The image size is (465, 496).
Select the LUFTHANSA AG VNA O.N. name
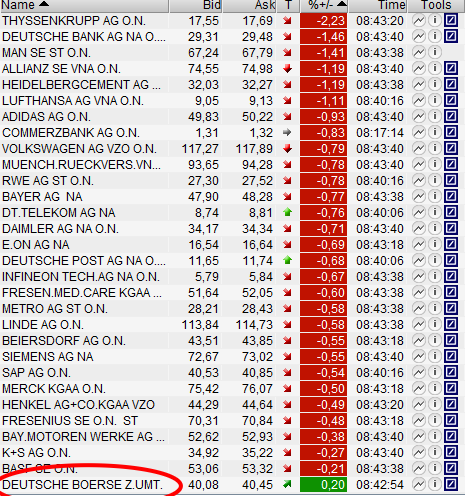click(x=73, y=101)
